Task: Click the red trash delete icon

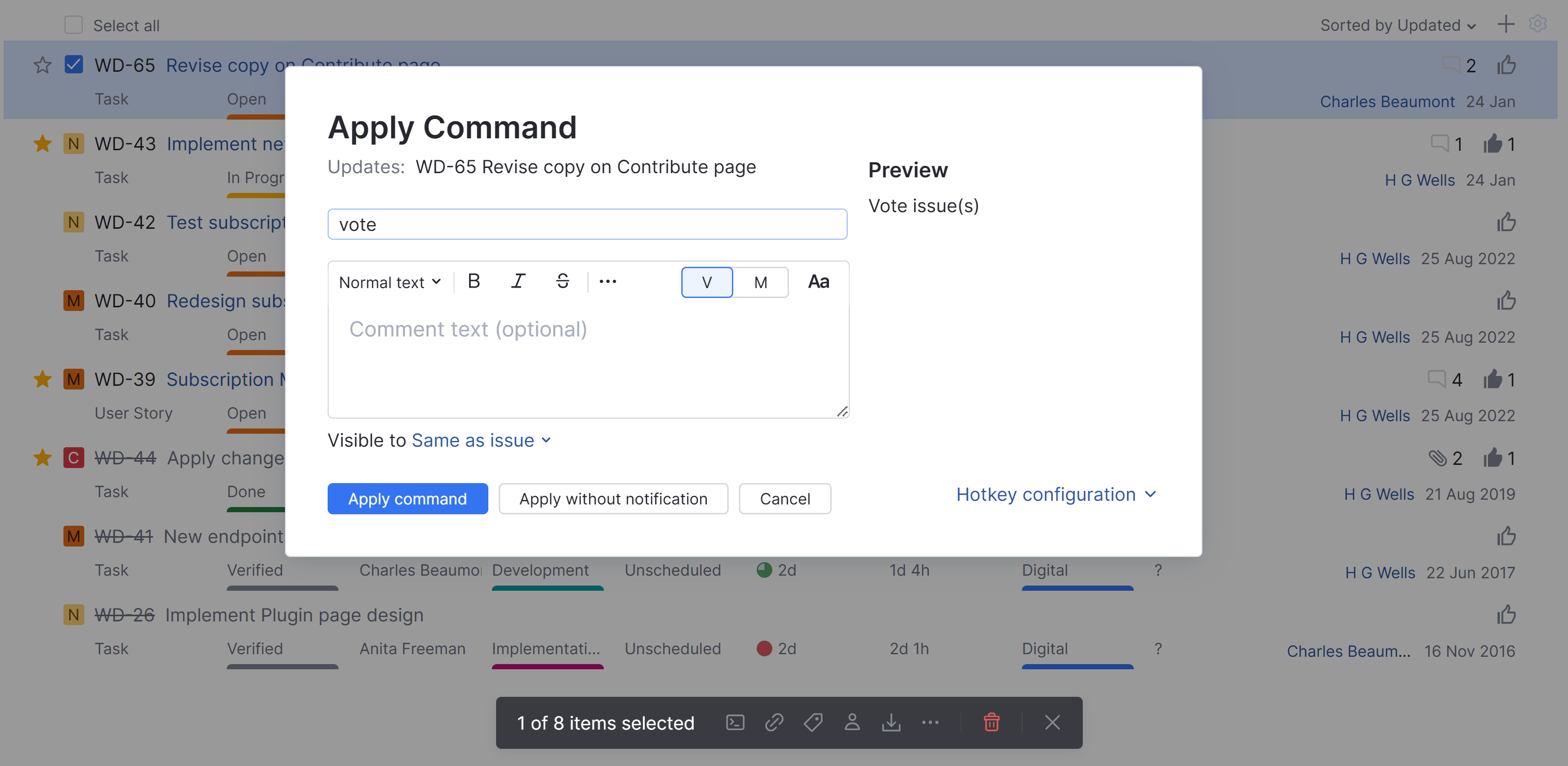Action: (x=991, y=722)
